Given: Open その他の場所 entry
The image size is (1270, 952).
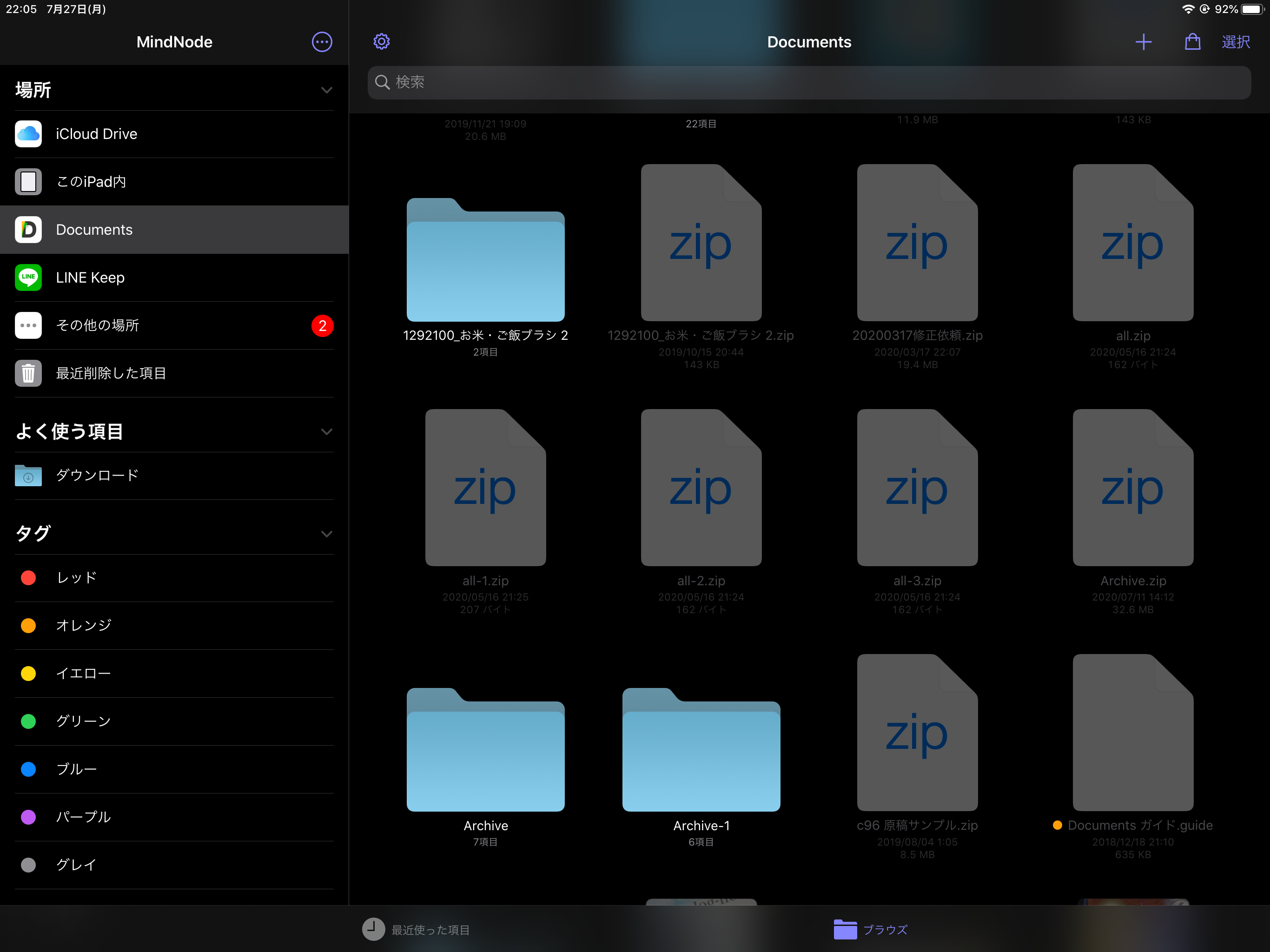Looking at the screenshot, I should click(174, 325).
